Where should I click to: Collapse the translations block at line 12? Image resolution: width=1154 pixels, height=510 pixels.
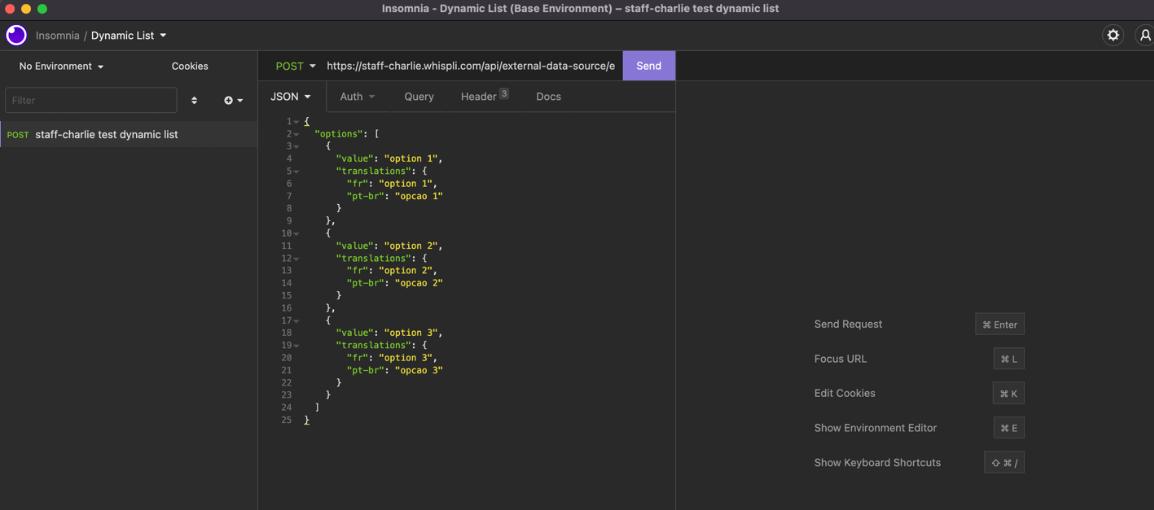[297, 258]
